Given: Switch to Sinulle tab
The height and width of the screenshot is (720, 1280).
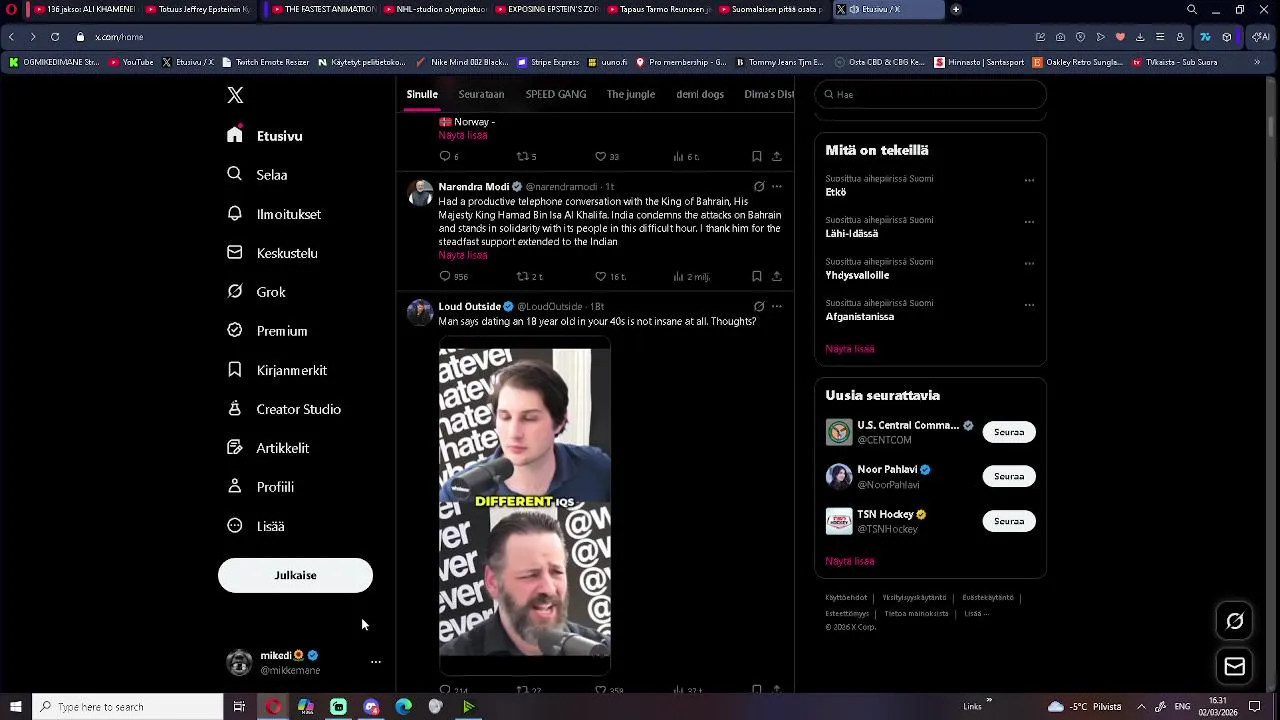Looking at the screenshot, I should click(422, 94).
